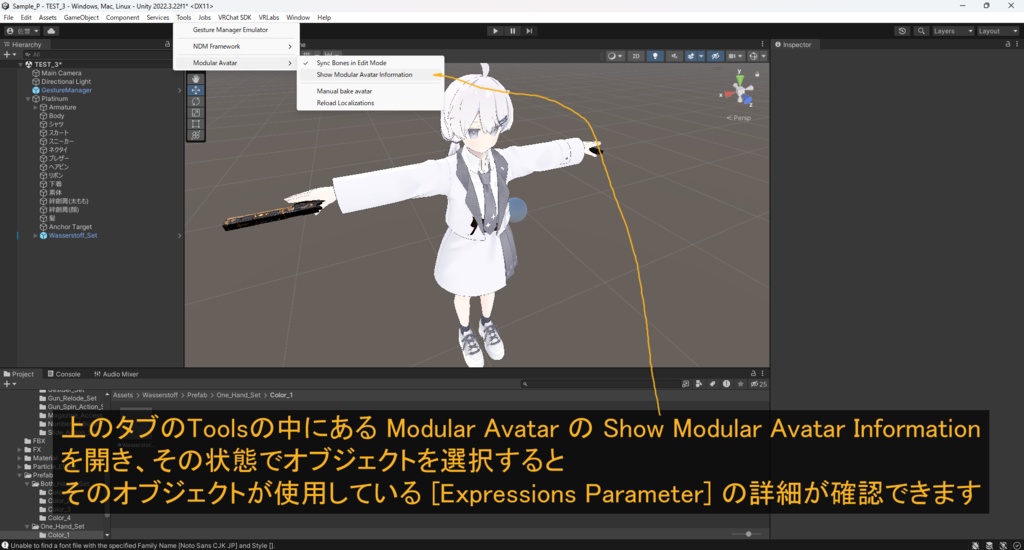Toggle scene effects (skybox, fog) button
Image resolution: width=1024 pixels, height=550 pixels.
[x=690, y=56]
